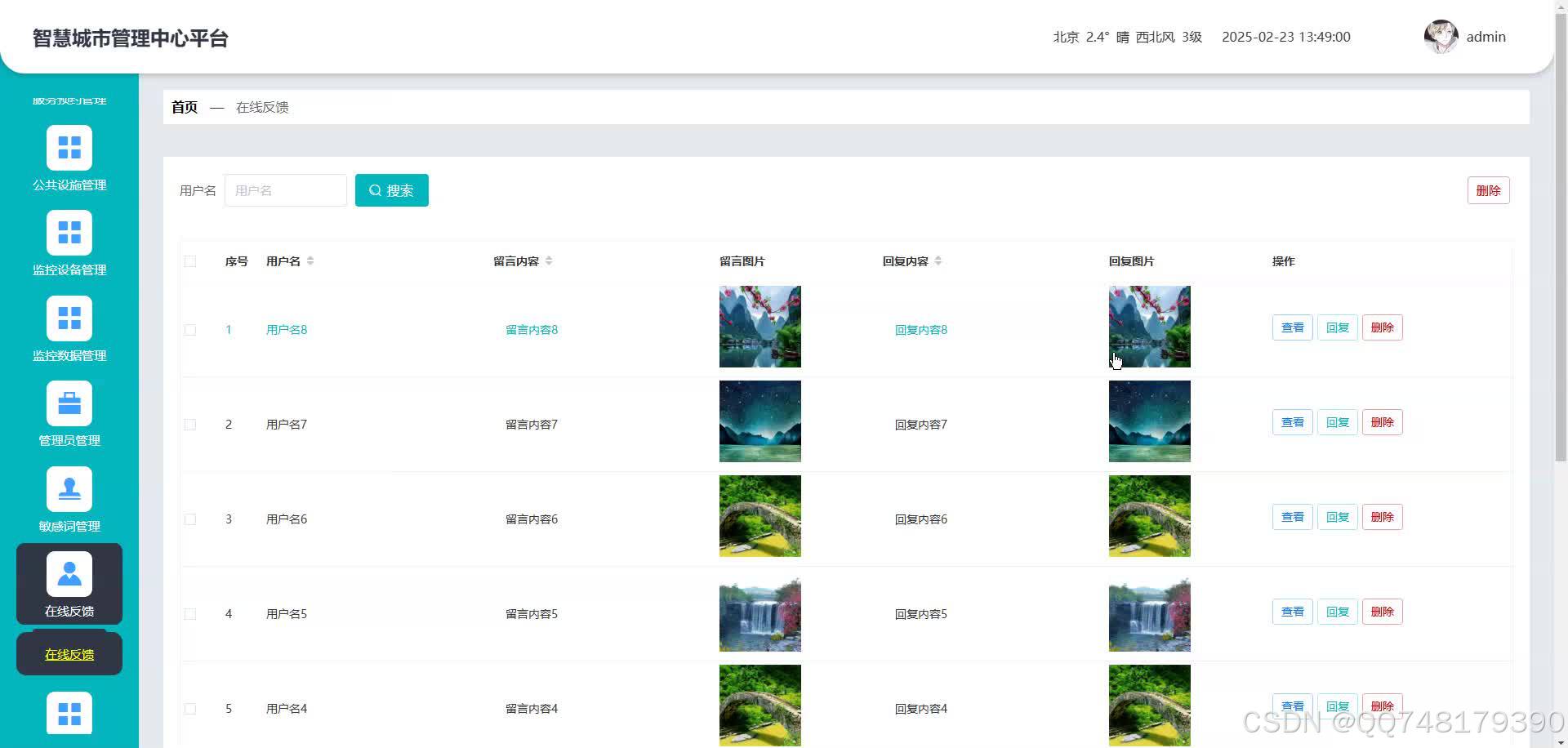Click magnifier icon in 搜索 button
The height and width of the screenshot is (748, 1568).
pos(375,190)
